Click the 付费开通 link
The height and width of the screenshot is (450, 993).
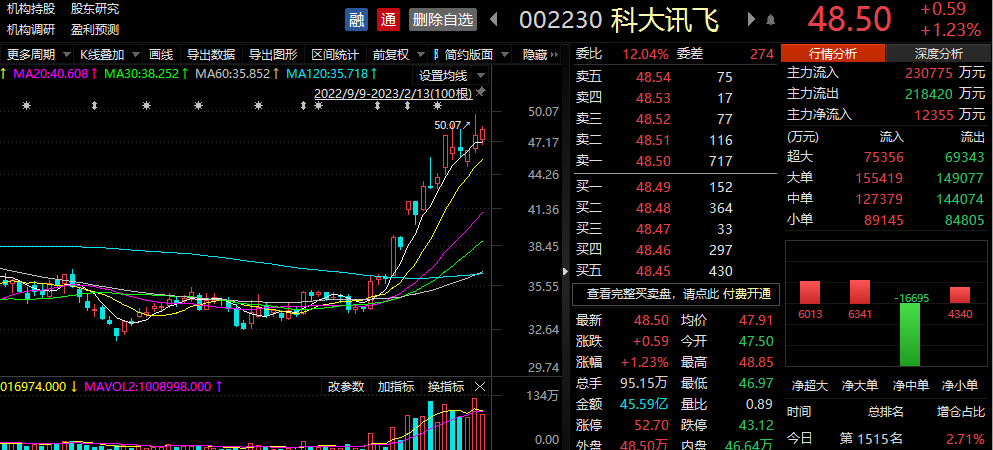(747, 294)
